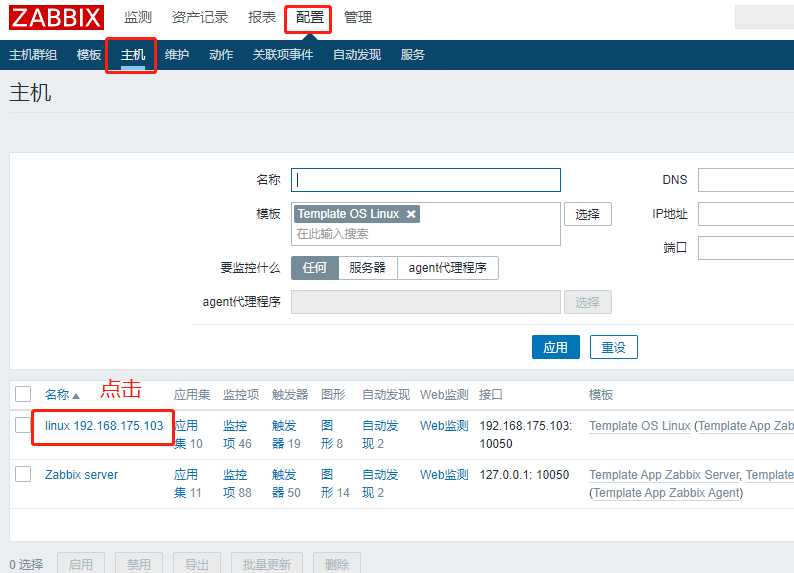Click 选择 button beside template field
794x573 pixels.
[588, 214]
